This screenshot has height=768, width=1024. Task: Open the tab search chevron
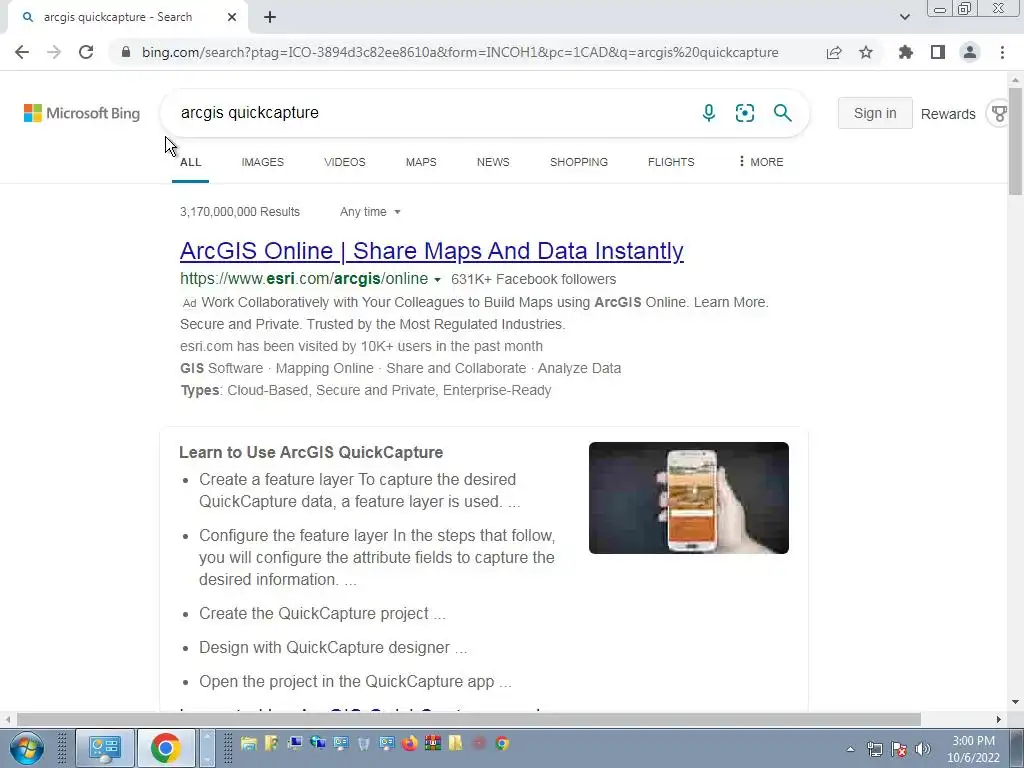pos(904,18)
